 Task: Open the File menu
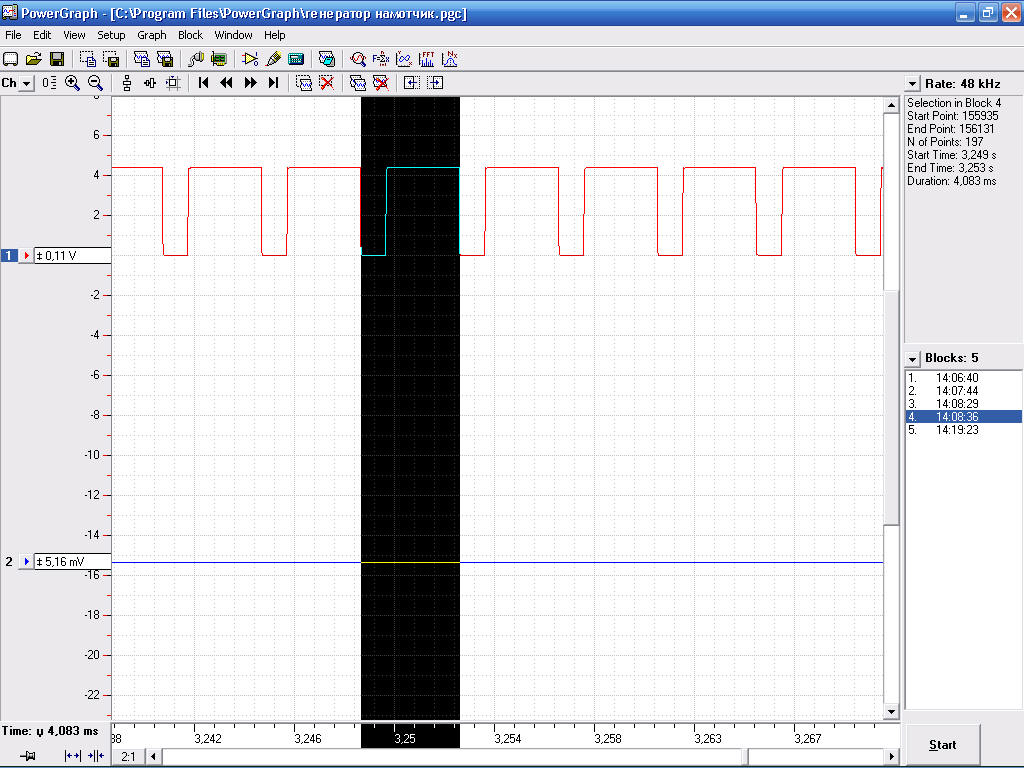pos(13,35)
